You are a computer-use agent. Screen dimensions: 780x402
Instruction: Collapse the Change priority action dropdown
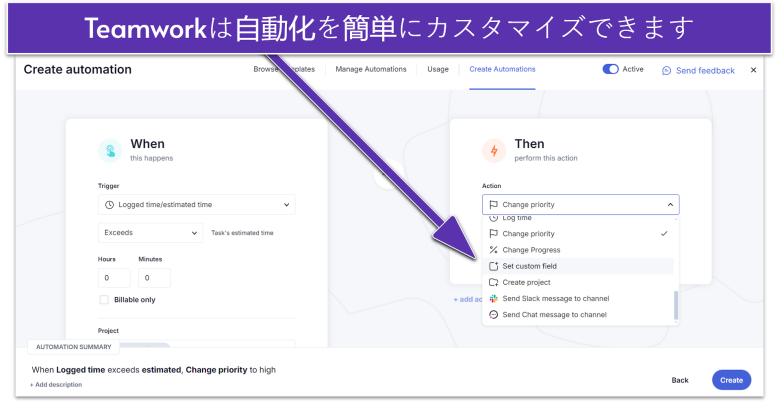click(x=581, y=204)
